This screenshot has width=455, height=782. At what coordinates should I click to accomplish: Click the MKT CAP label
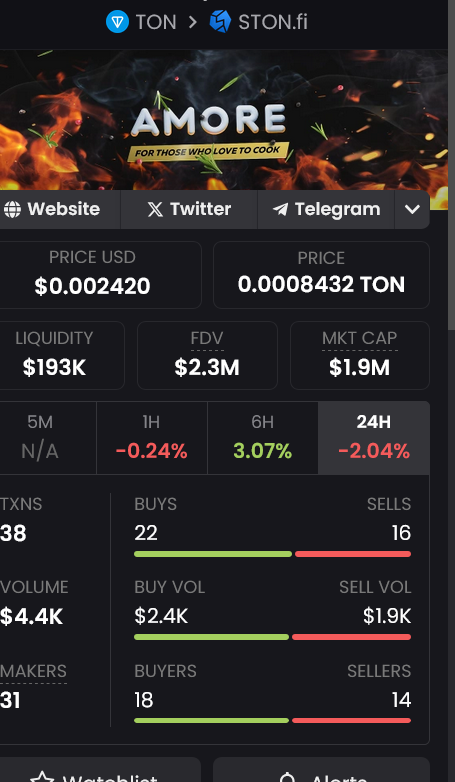(x=360, y=338)
